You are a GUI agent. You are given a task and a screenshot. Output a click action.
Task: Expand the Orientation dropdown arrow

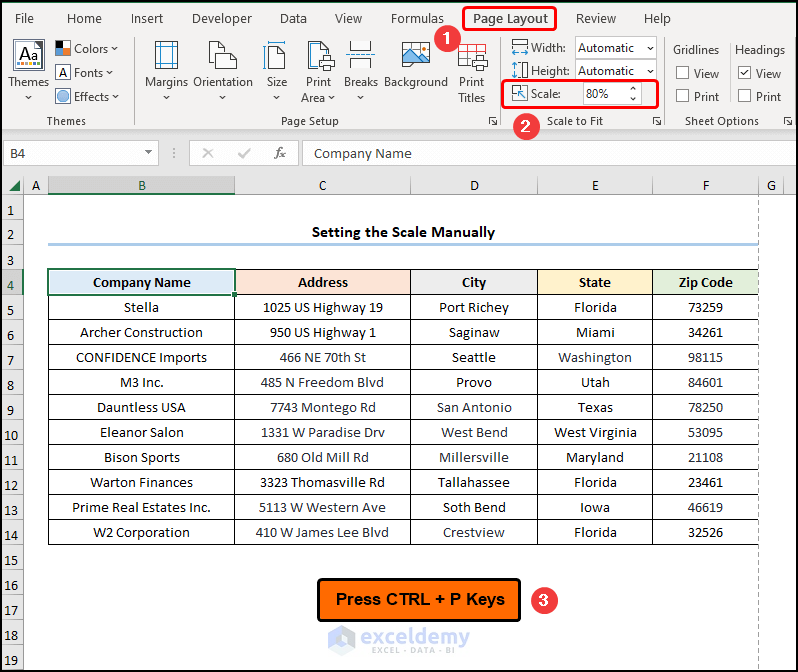point(222,97)
